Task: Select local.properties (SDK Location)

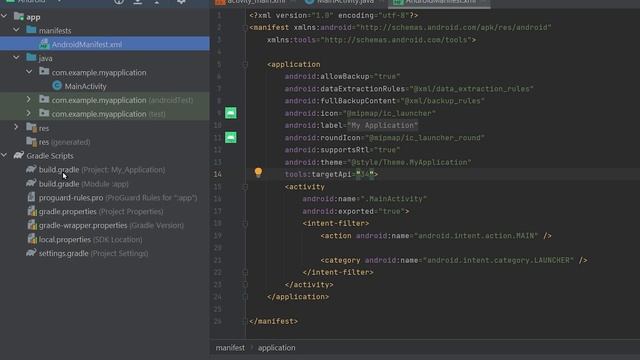Action: tap(91, 239)
